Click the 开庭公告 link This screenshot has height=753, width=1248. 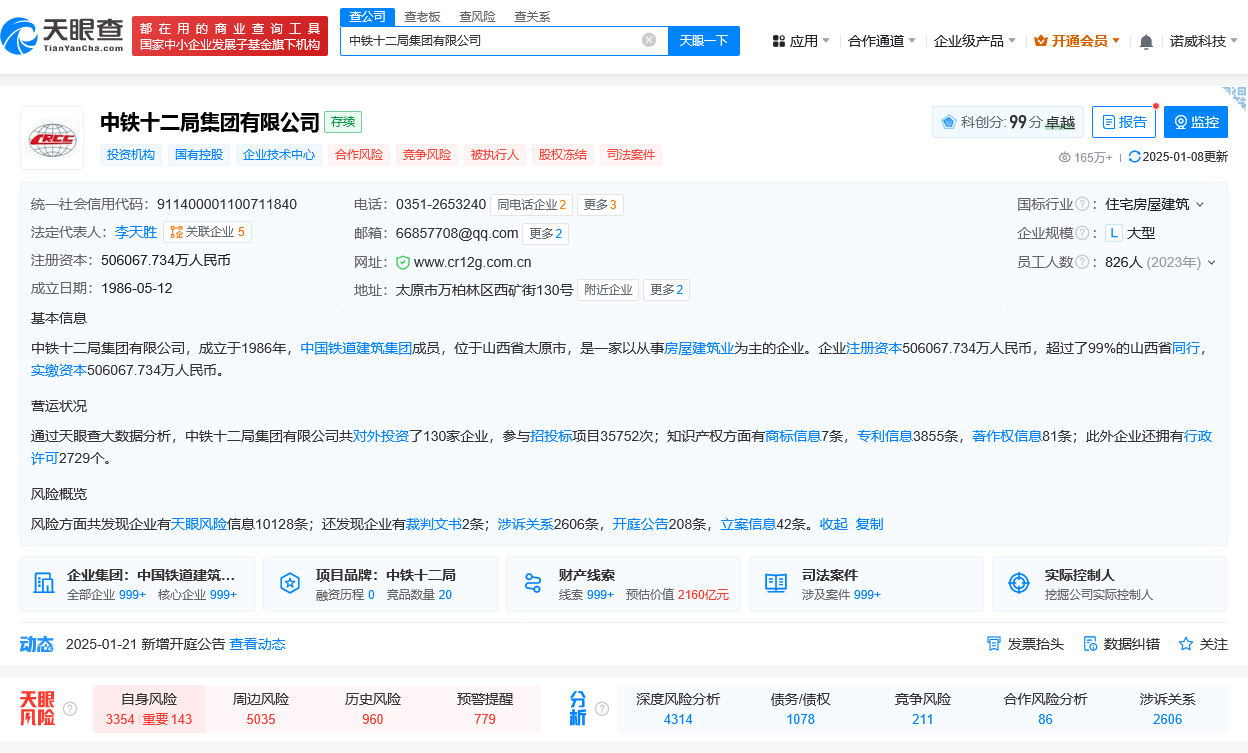[640, 524]
